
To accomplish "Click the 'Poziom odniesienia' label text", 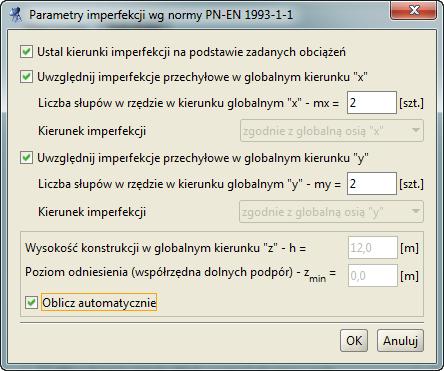I will coord(180,274).
